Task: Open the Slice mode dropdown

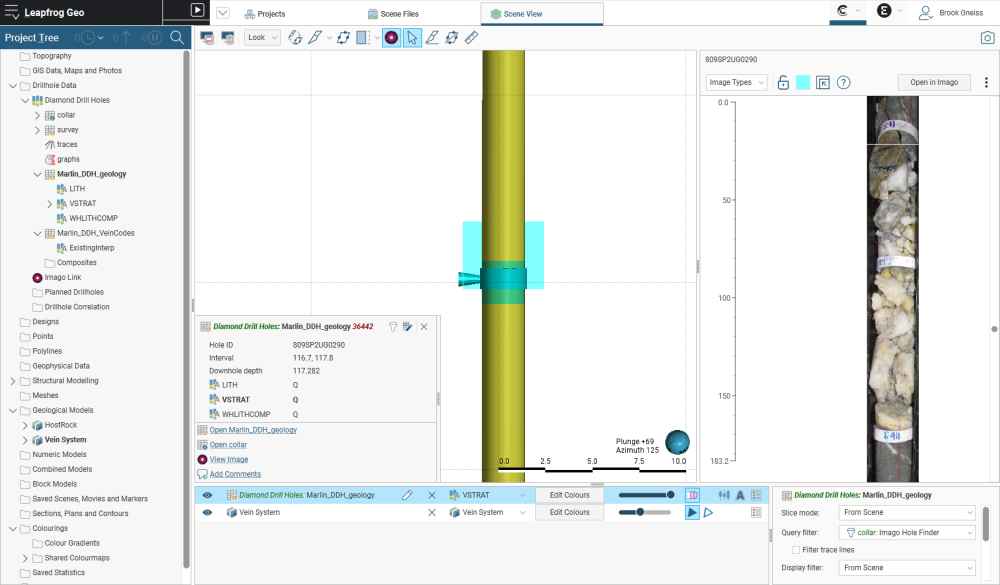Action: [x=907, y=512]
